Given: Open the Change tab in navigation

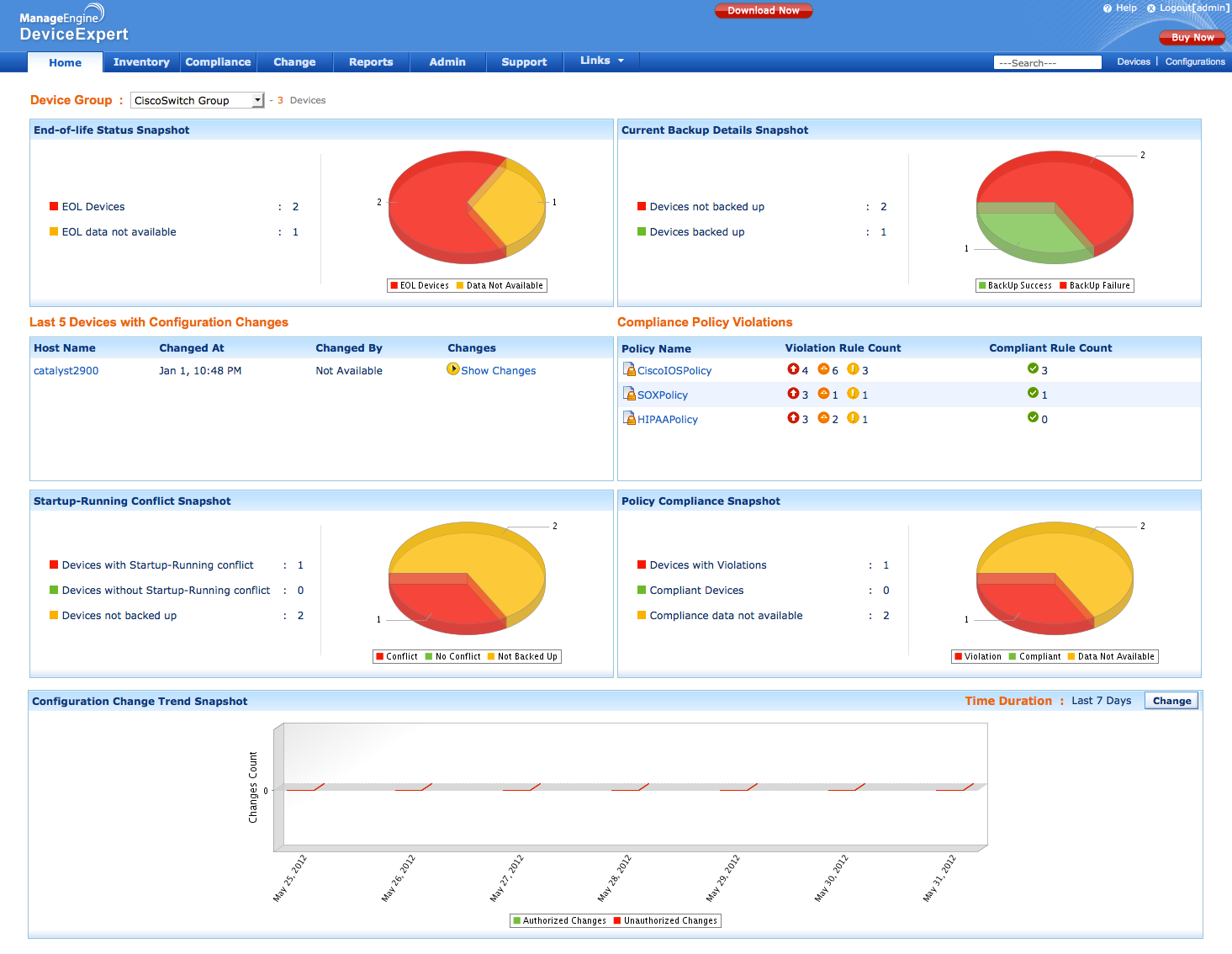Looking at the screenshot, I should coord(294,62).
